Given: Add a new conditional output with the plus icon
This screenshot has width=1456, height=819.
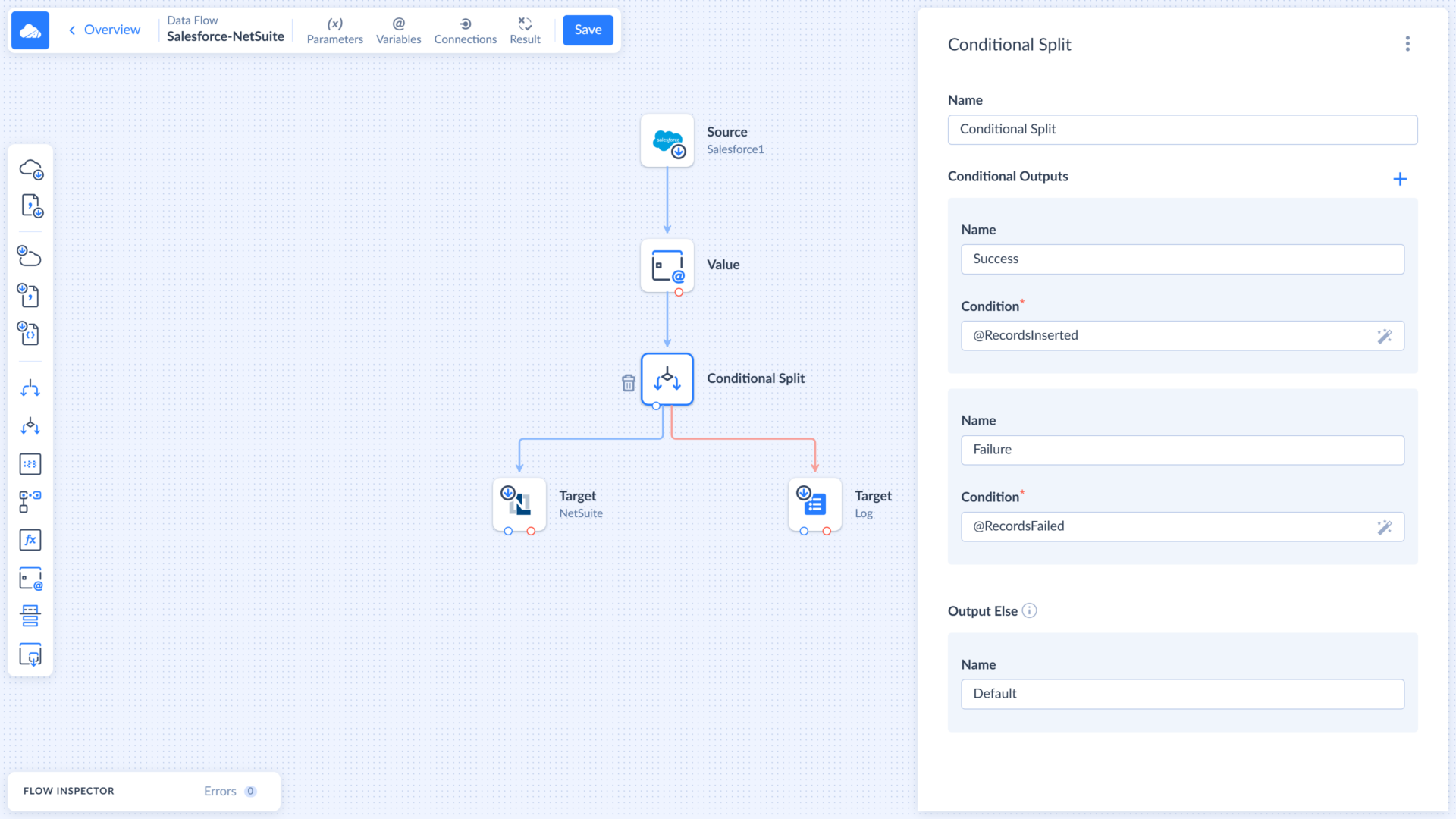Looking at the screenshot, I should click(x=1401, y=179).
